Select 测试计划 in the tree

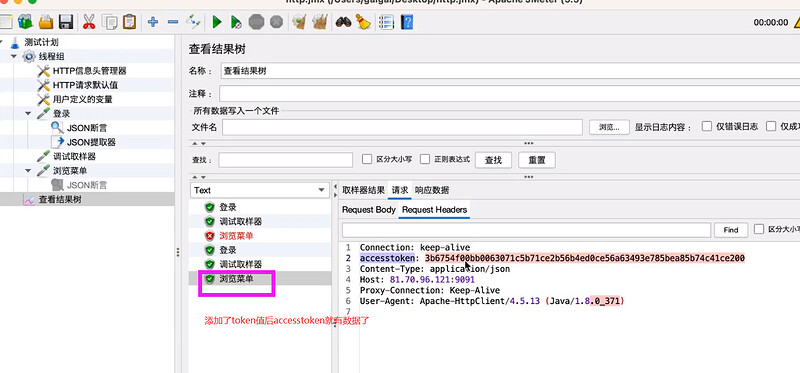[x=41, y=42]
